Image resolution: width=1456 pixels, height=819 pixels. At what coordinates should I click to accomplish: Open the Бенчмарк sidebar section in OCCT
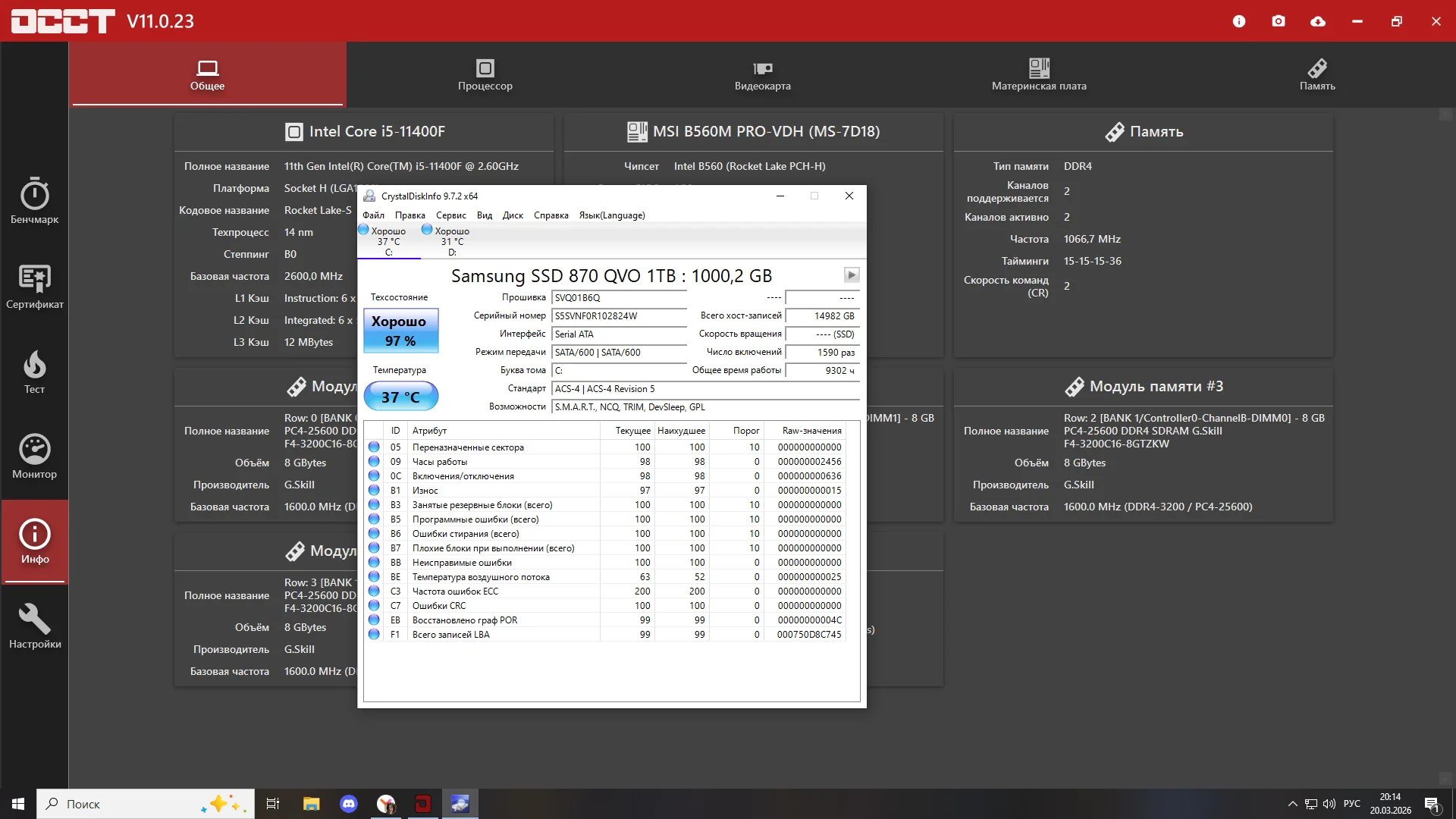pos(34,201)
